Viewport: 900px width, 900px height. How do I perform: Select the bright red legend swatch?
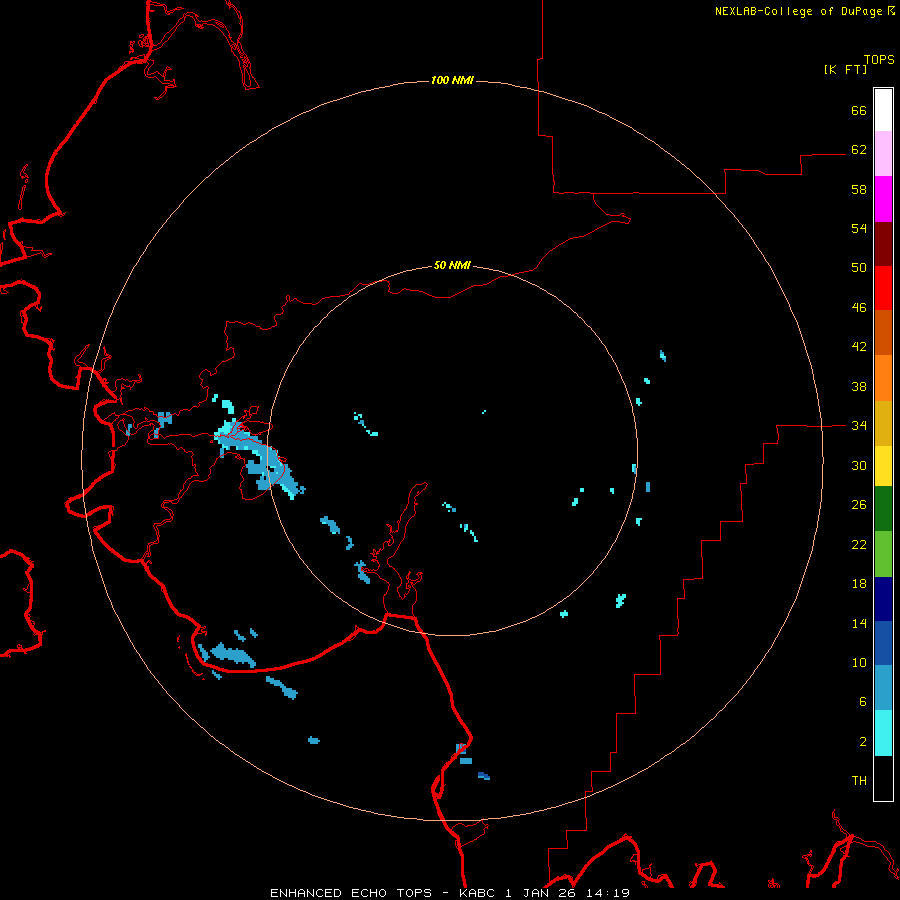[883, 288]
